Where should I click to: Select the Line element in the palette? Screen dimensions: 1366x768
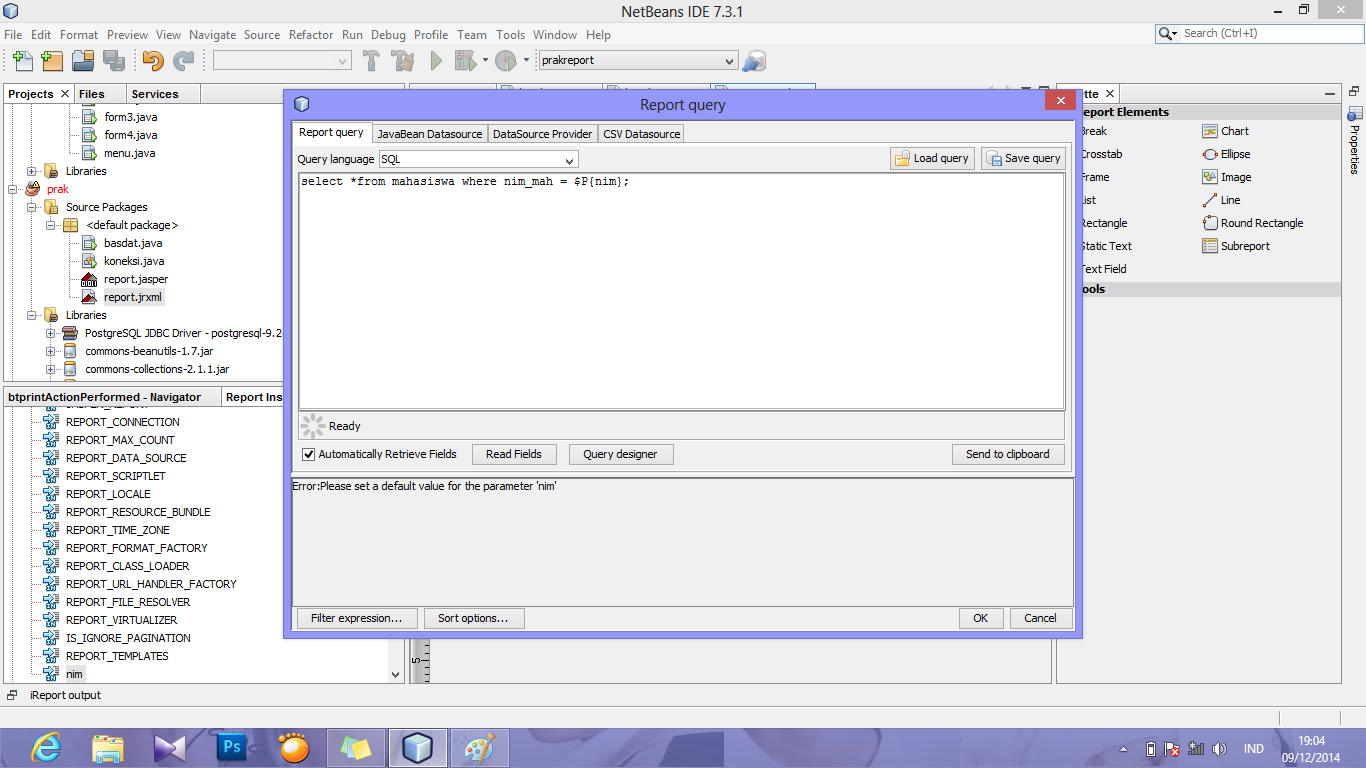[1225, 200]
